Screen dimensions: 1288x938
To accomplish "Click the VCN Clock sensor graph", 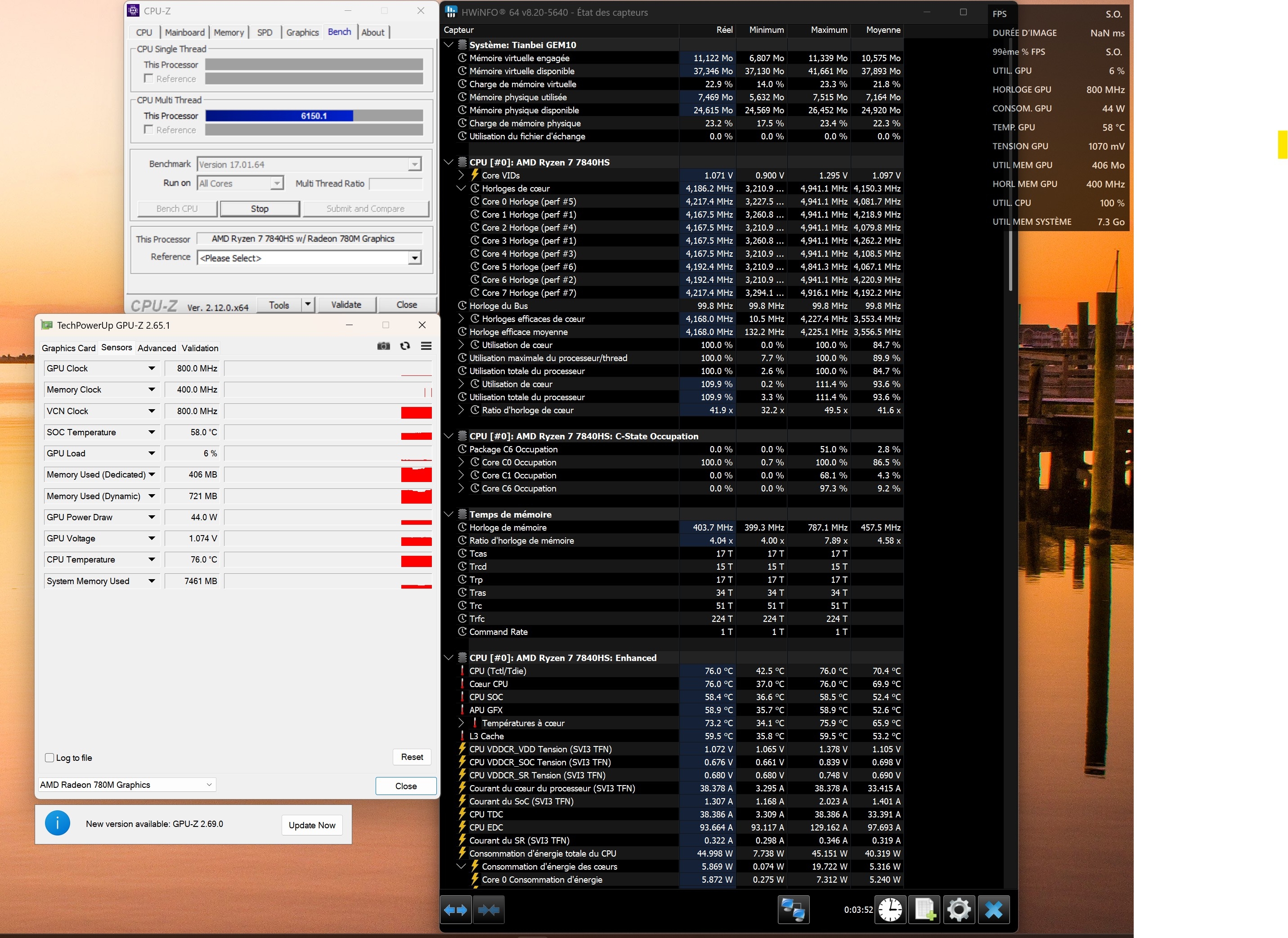I will tap(328, 411).
